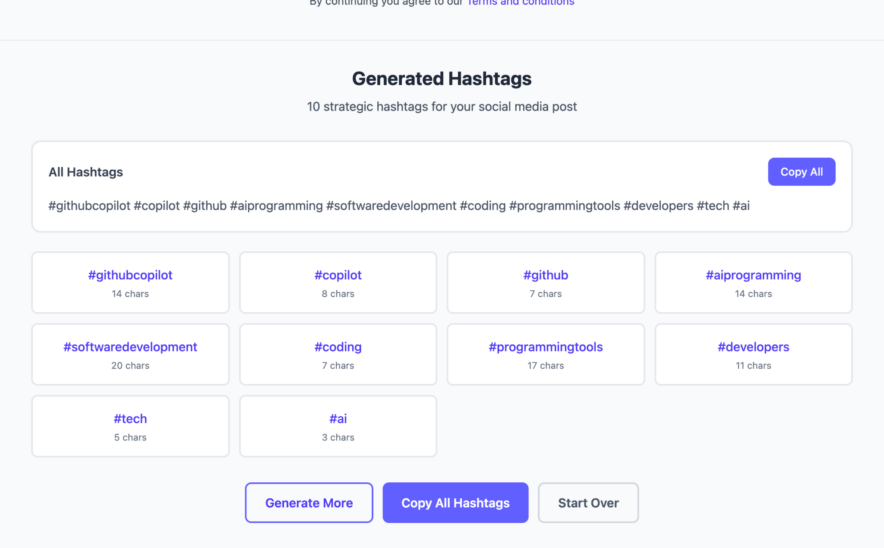Image resolution: width=884 pixels, height=548 pixels.
Task: Hit the Start Over button
Action: point(588,503)
